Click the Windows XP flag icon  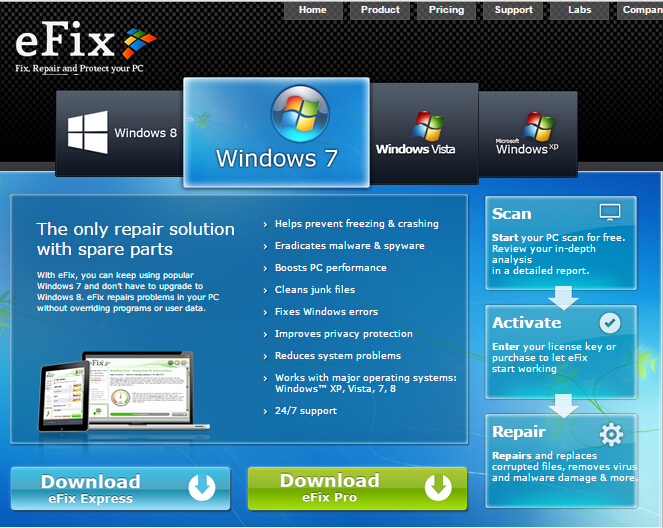click(538, 126)
